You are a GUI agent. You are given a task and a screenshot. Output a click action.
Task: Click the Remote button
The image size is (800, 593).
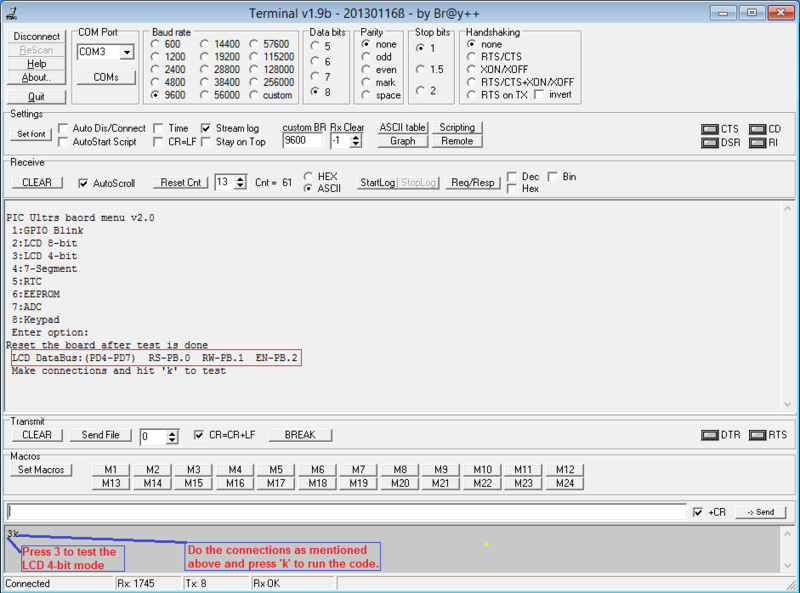[457, 141]
